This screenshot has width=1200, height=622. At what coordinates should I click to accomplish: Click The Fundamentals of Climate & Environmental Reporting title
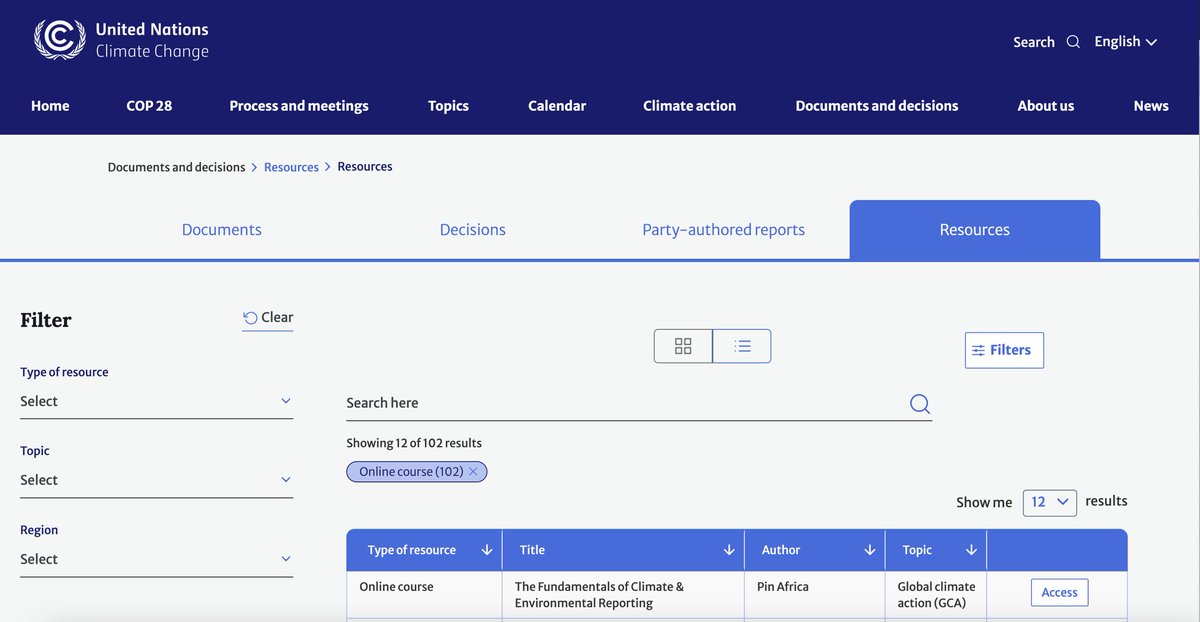tap(599, 595)
